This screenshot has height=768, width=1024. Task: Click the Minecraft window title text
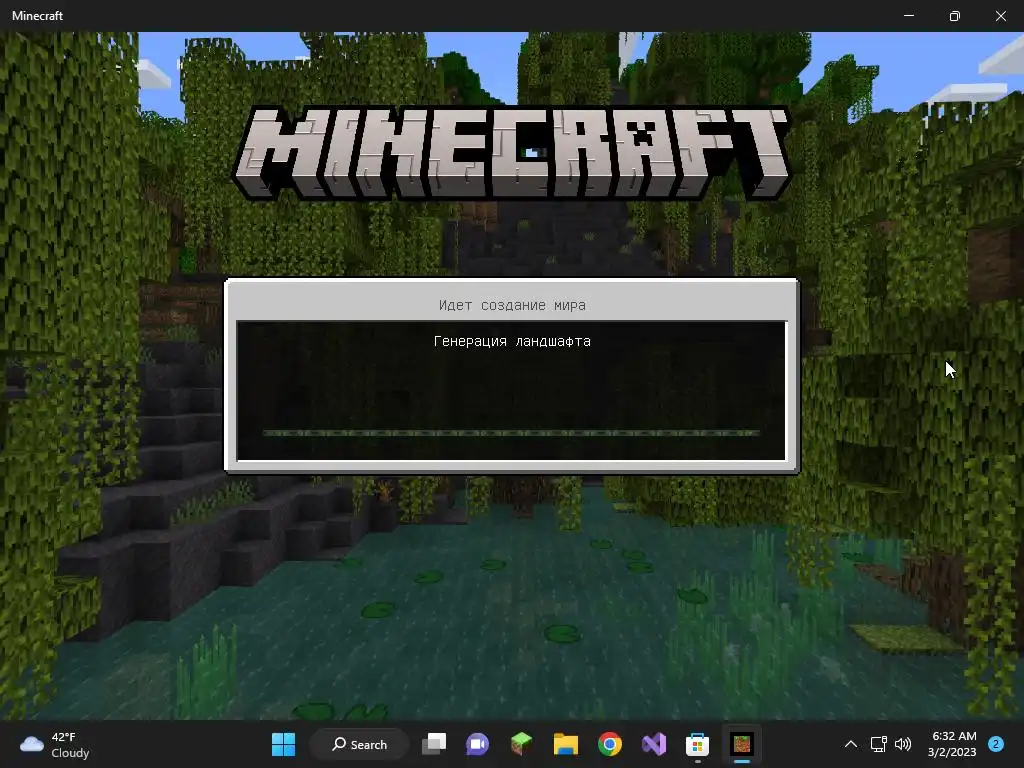37,16
